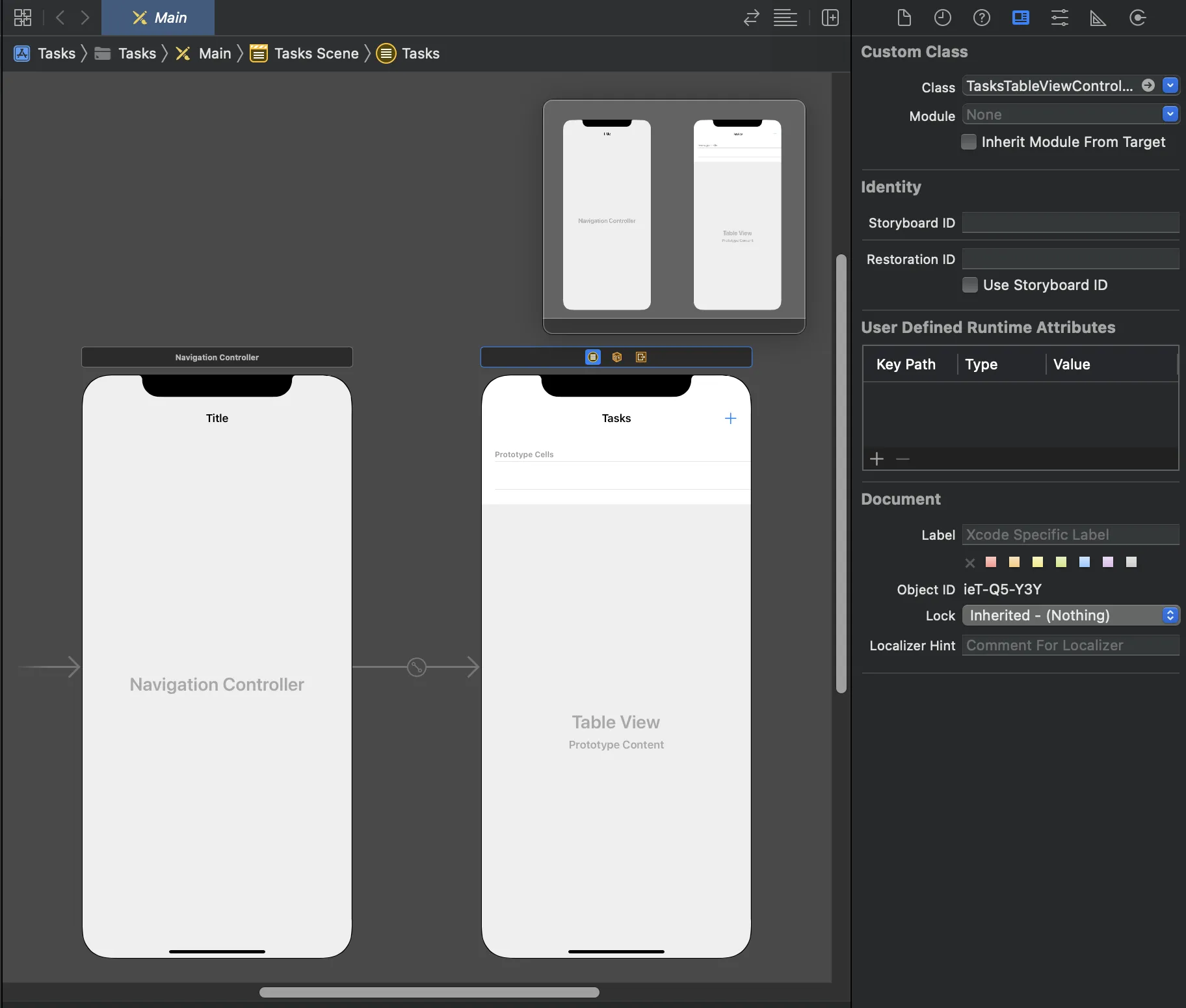This screenshot has height=1008, width=1186.
Task: Show the Size inspector
Action: [x=1098, y=18]
